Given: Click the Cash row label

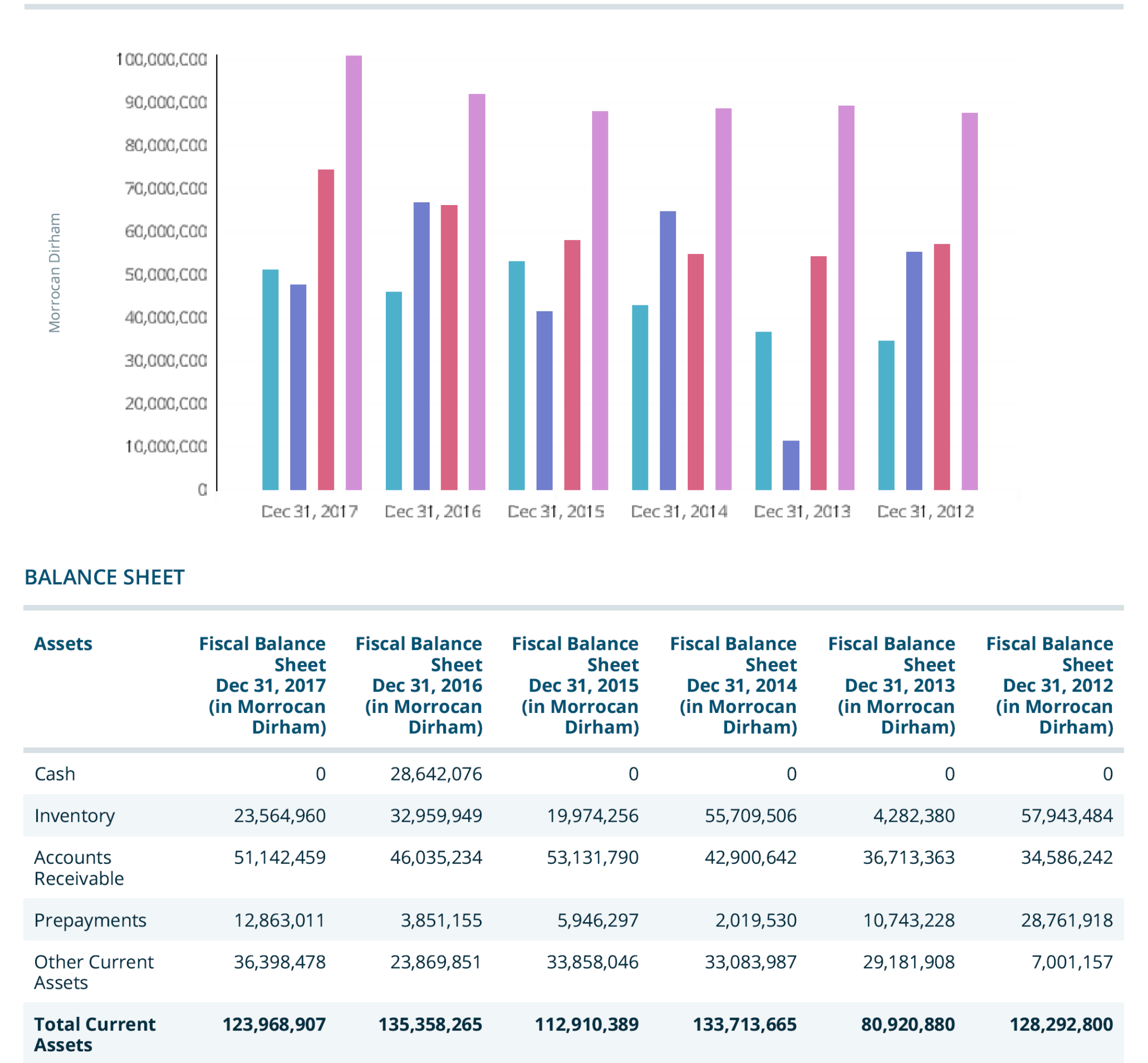Looking at the screenshot, I should click(55, 773).
